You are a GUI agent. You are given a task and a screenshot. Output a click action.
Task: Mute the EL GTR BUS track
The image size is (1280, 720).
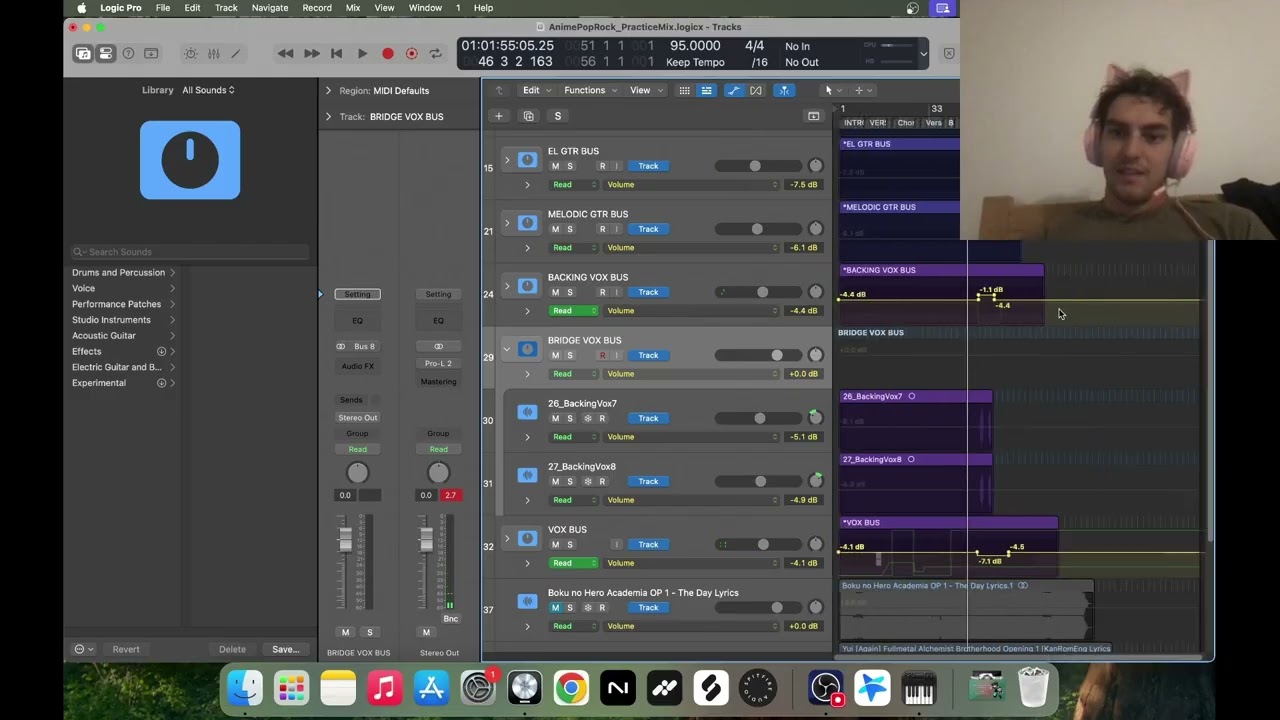tap(555, 166)
